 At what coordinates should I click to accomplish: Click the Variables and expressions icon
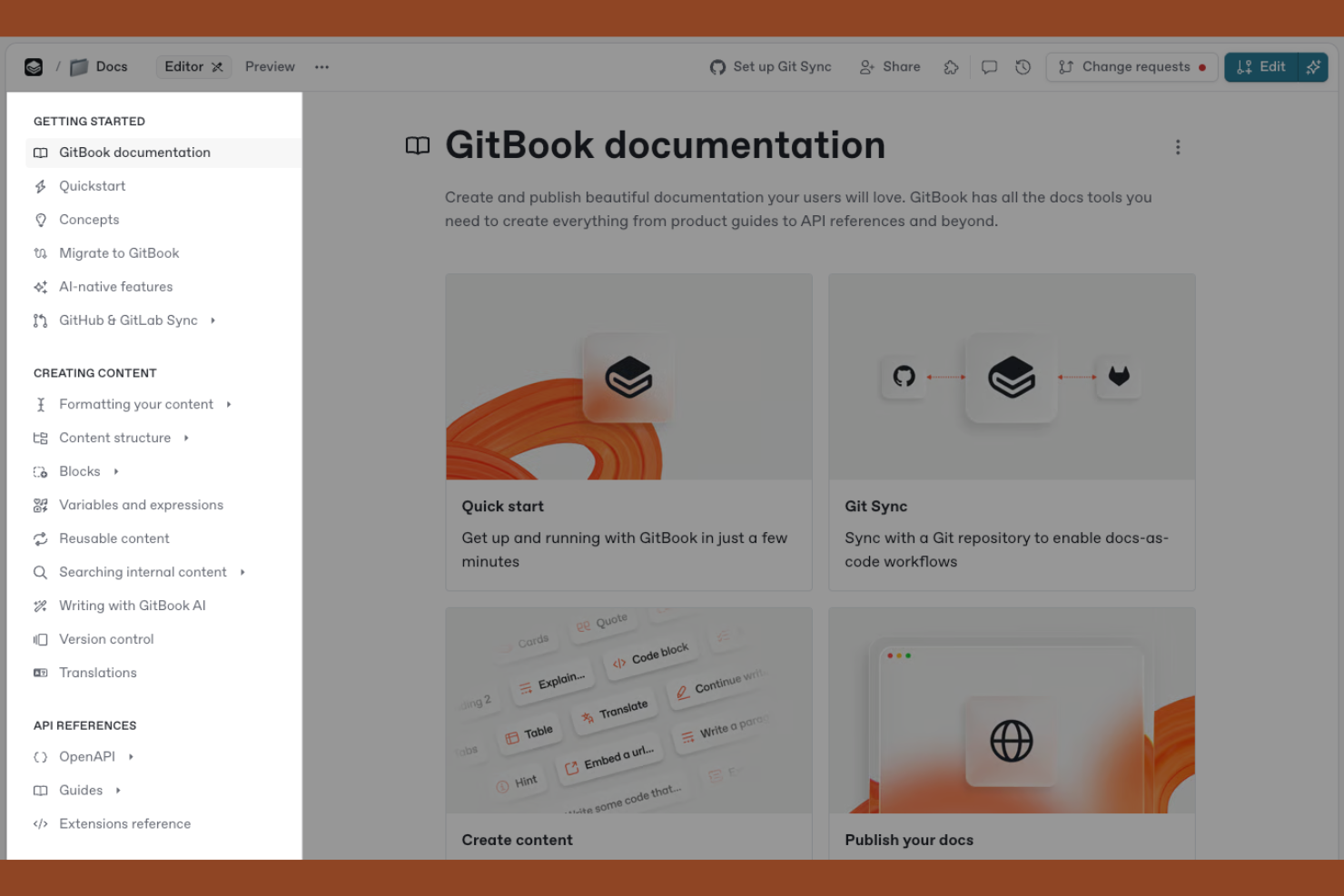pos(41,506)
